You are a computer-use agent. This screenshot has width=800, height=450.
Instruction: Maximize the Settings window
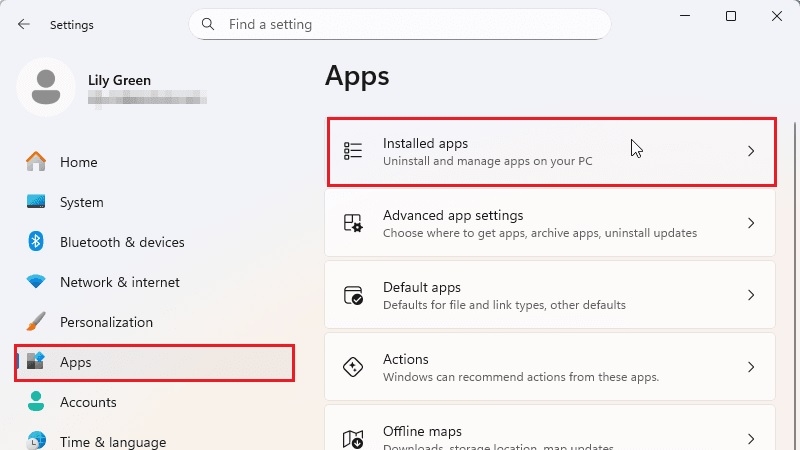coord(731,16)
